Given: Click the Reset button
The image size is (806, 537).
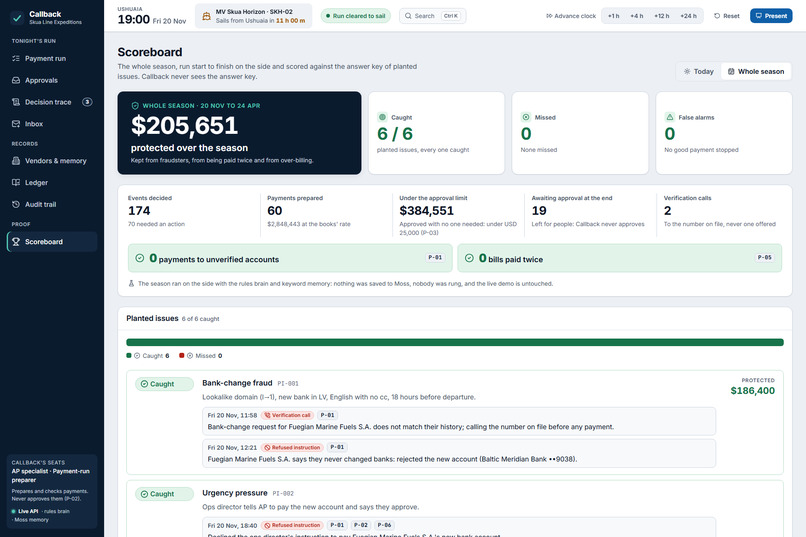Looking at the screenshot, I should (726, 16).
